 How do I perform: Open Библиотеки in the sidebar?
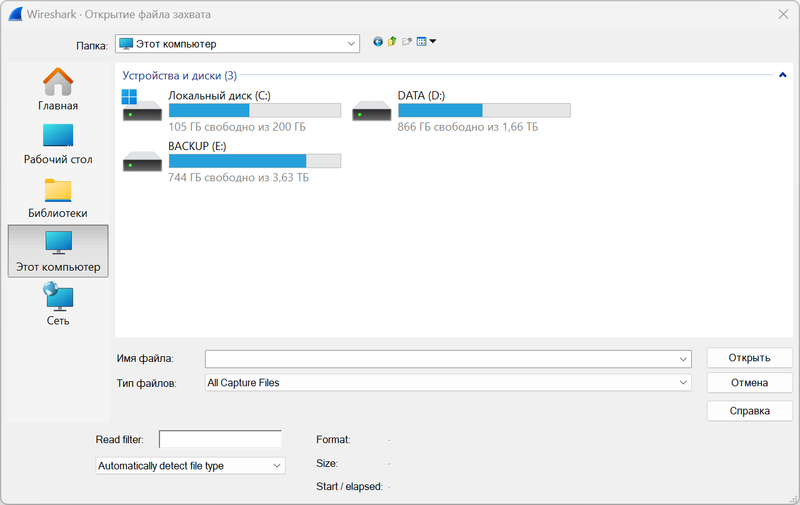58,198
